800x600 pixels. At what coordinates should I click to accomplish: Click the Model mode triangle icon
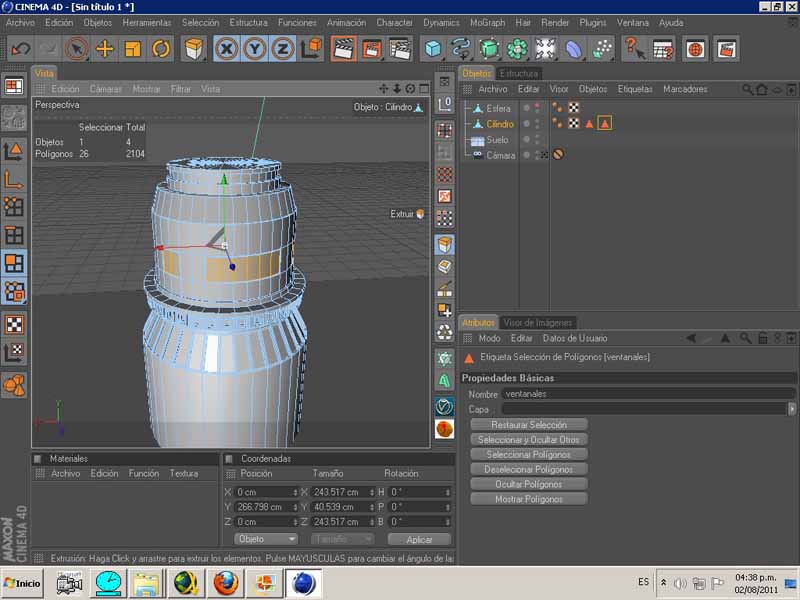pos(14,151)
